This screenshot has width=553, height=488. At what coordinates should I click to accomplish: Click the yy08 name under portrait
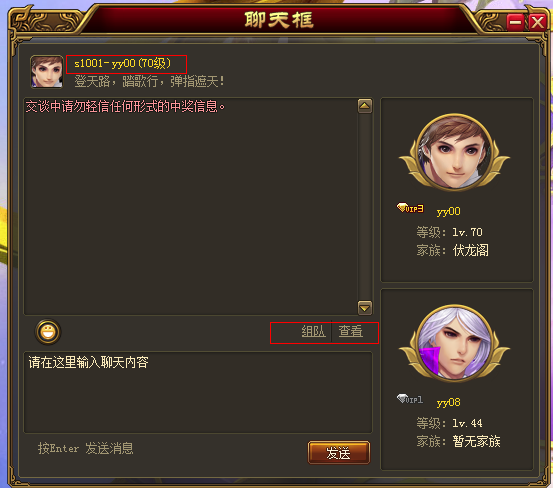tap(448, 403)
